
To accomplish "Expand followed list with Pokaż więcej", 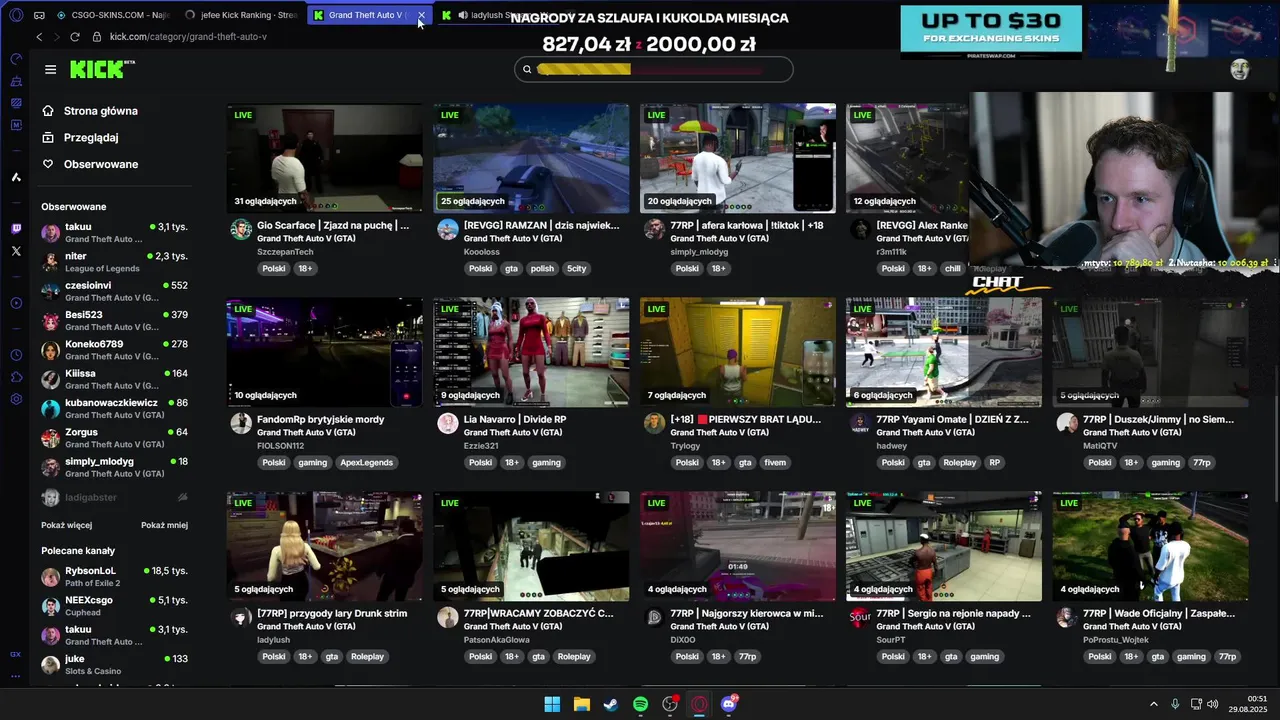I will [66, 525].
